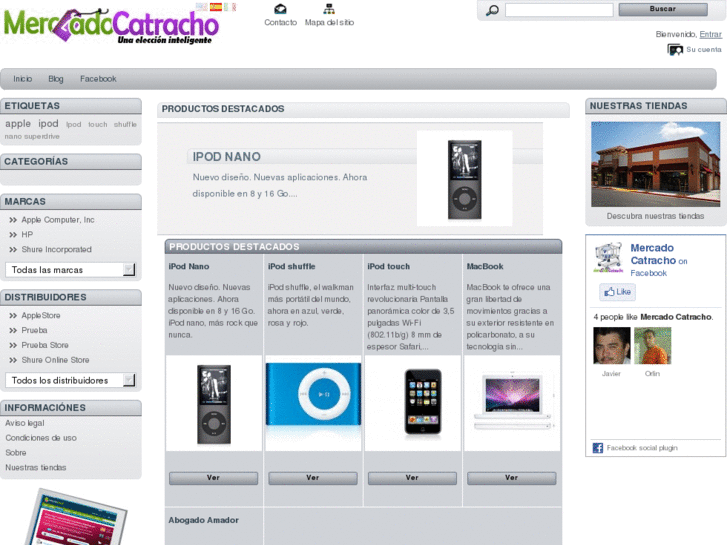Click Ver button under iPod shuffle
The height and width of the screenshot is (545, 727).
[x=313, y=478]
